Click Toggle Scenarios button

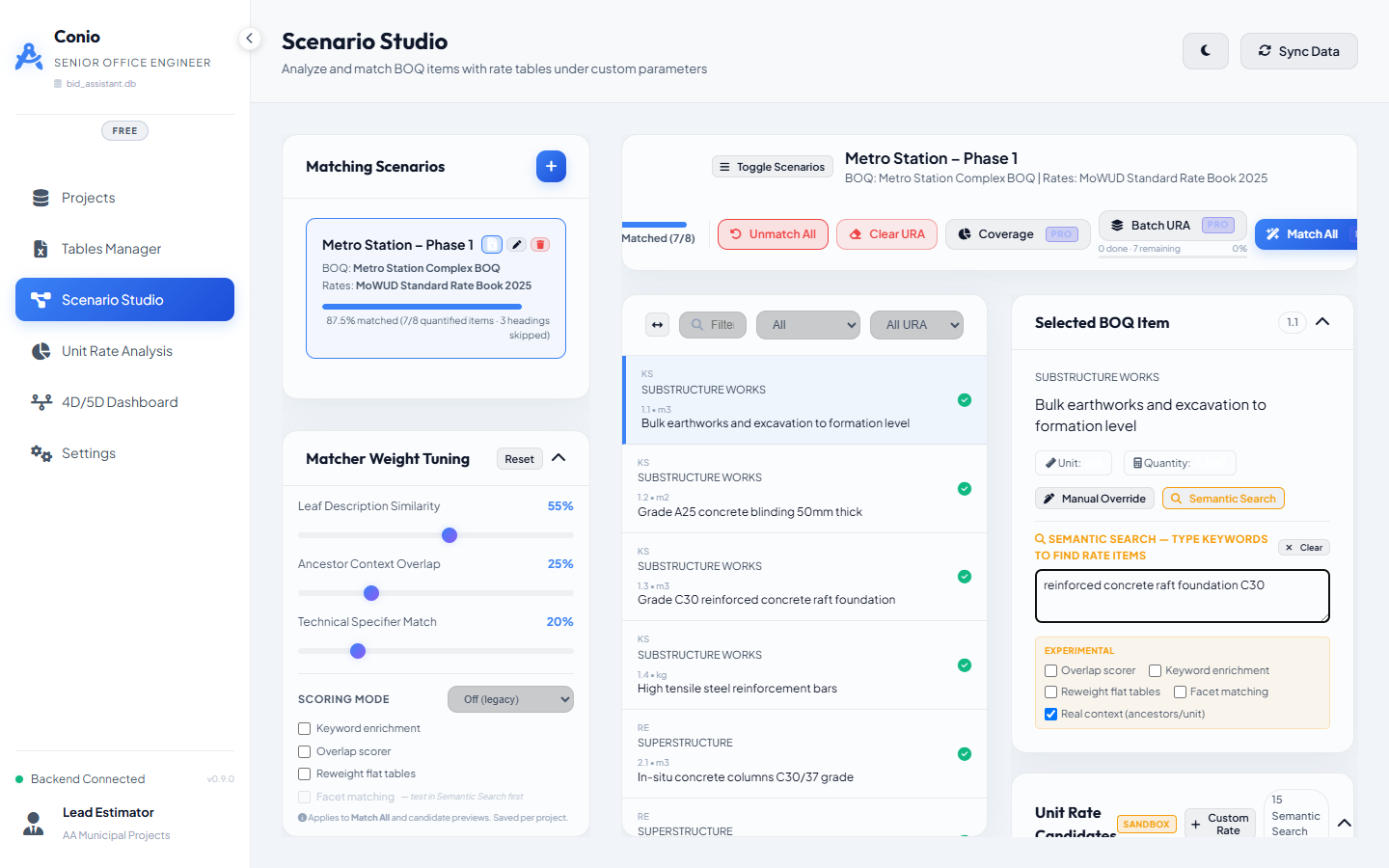click(775, 167)
